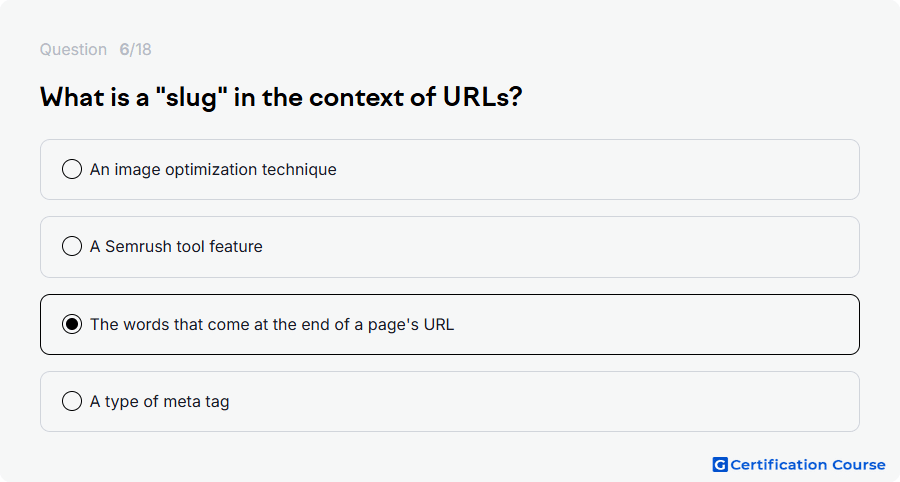Click the selected radio for 'end of a page's URL'
The image size is (900, 482).
[x=72, y=324]
